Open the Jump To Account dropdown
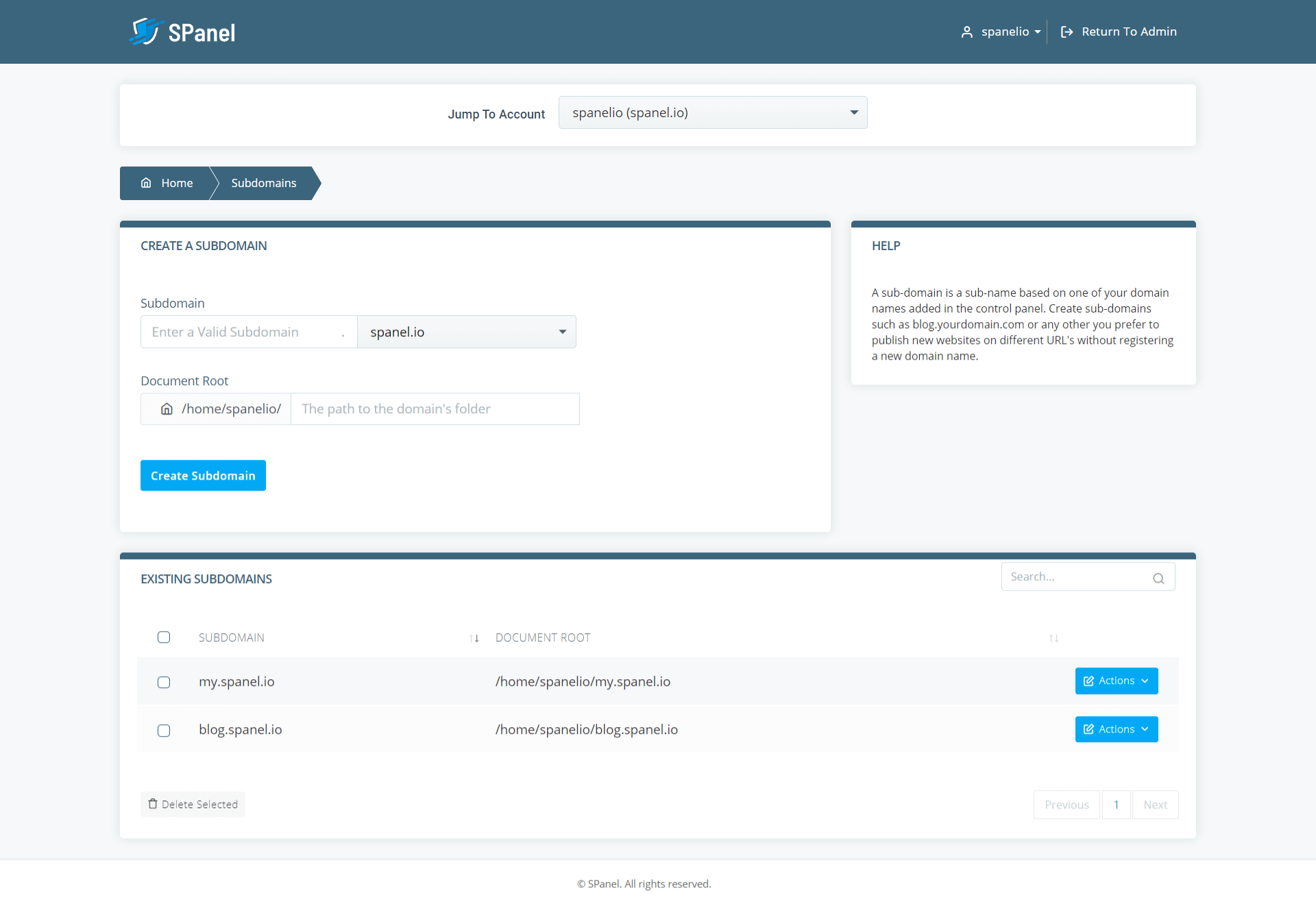Screen dimensions: 1316x908 (x=713, y=112)
